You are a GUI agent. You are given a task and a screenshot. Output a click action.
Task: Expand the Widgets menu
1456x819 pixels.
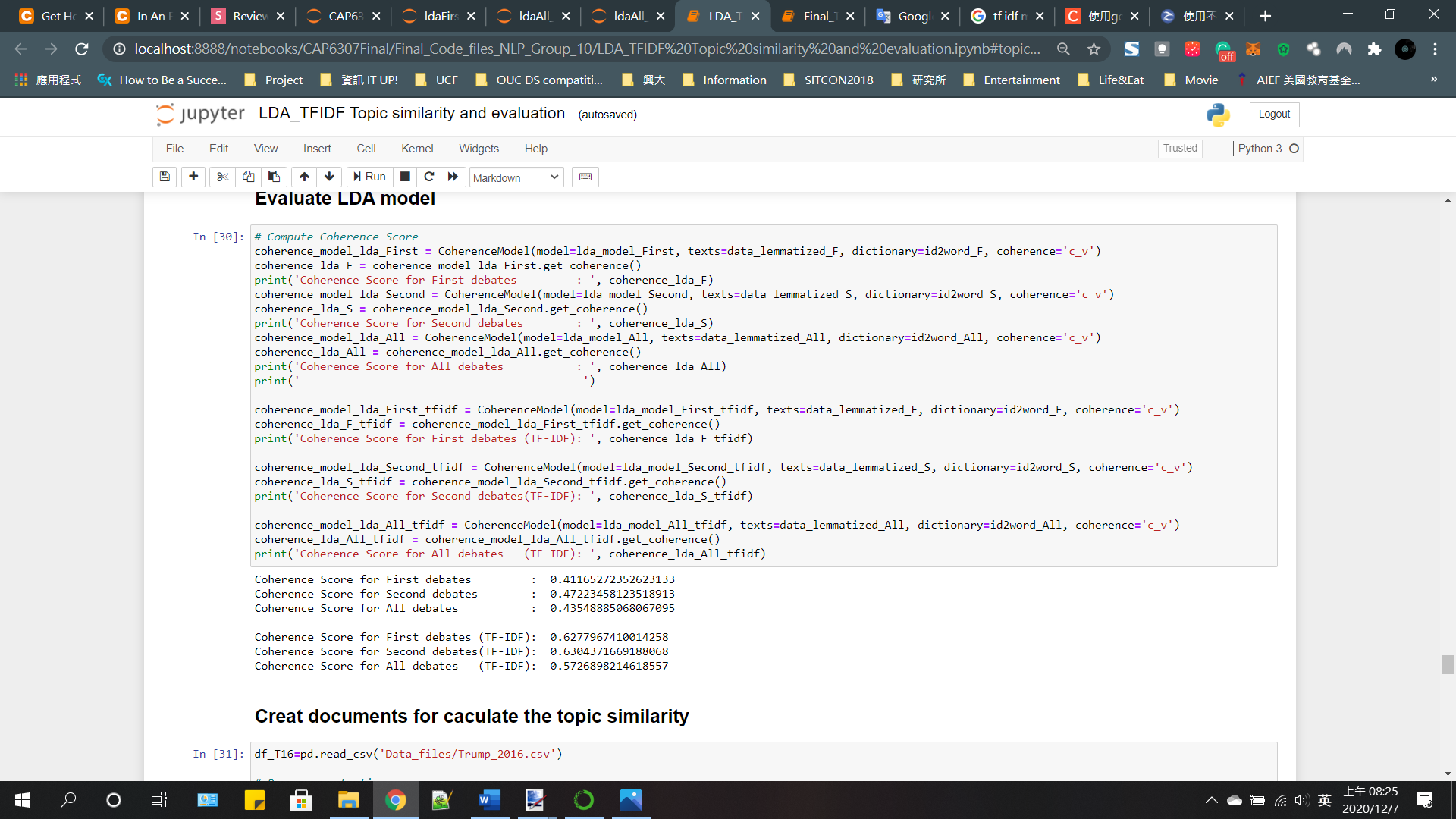click(479, 149)
